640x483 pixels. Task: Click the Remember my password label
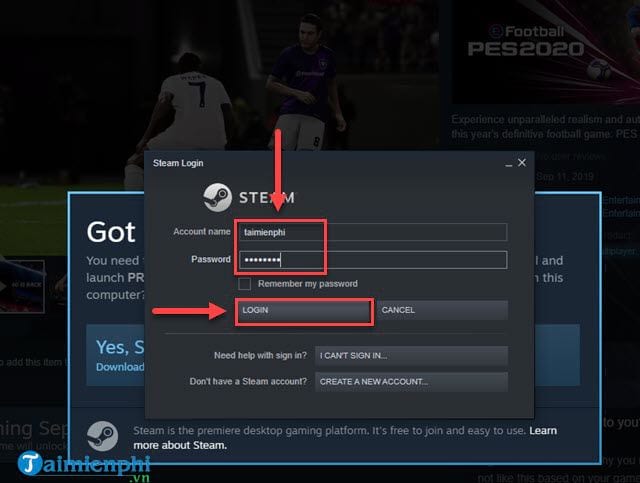pos(308,284)
